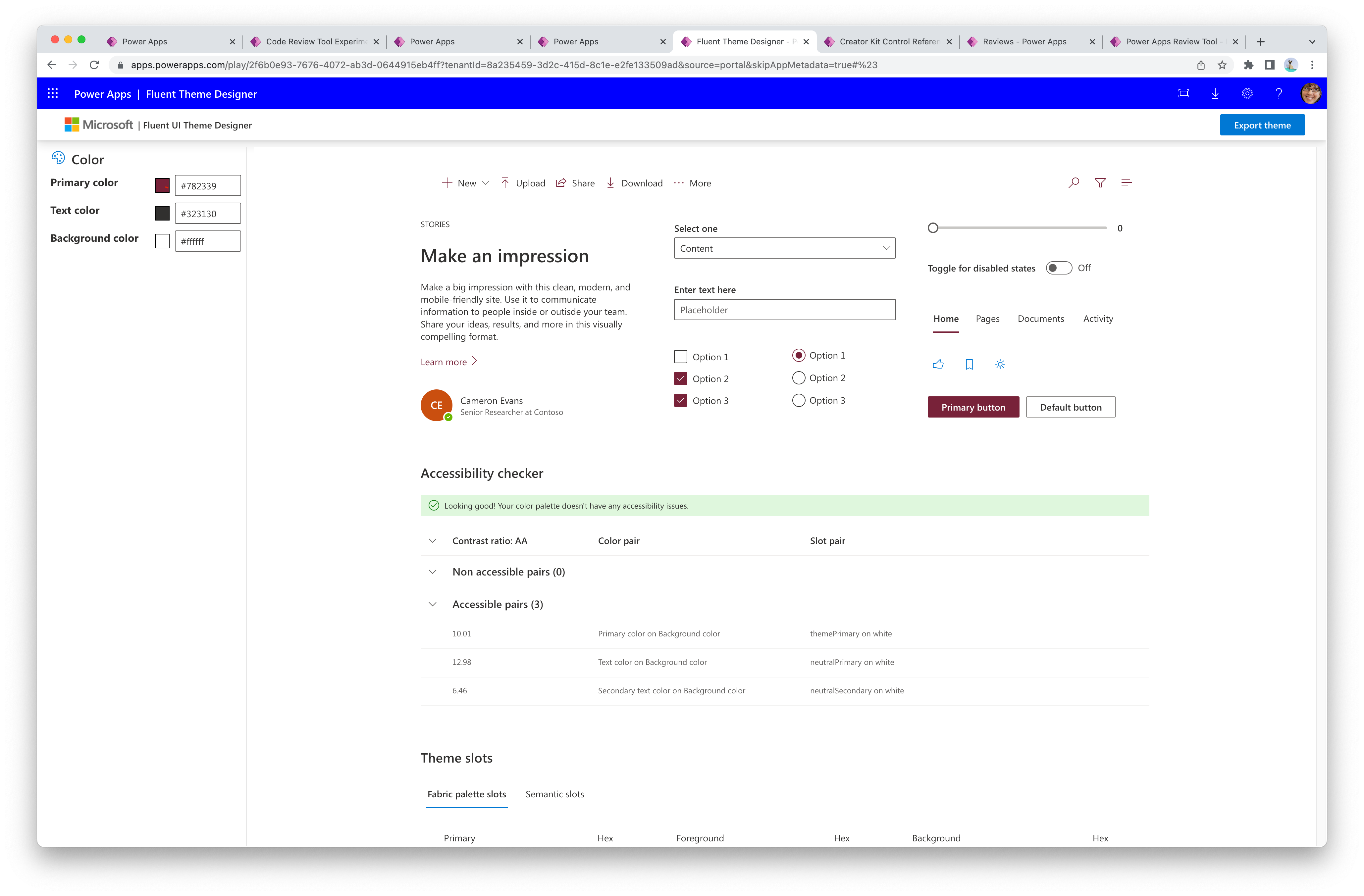Viewport: 1364px width, 896px height.
Task: Click the thumbs up icon in preview
Action: click(938, 363)
